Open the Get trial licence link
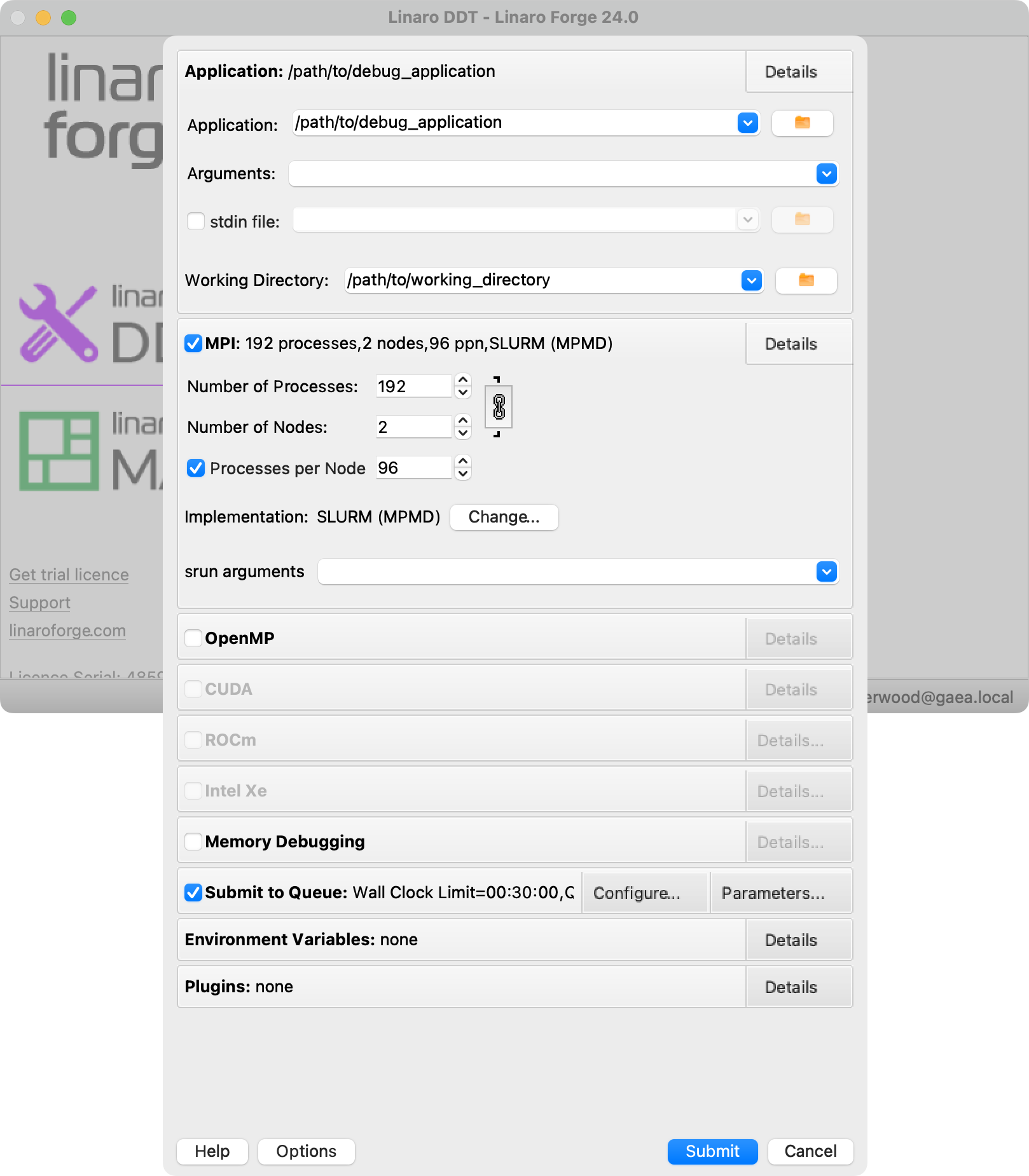Screen dimensions: 1029x1176 (x=69, y=575)
